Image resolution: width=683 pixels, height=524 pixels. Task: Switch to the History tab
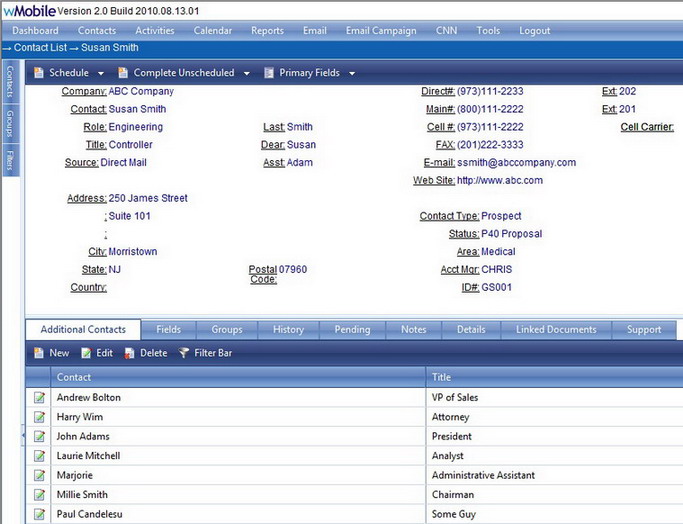coord(288,330)
